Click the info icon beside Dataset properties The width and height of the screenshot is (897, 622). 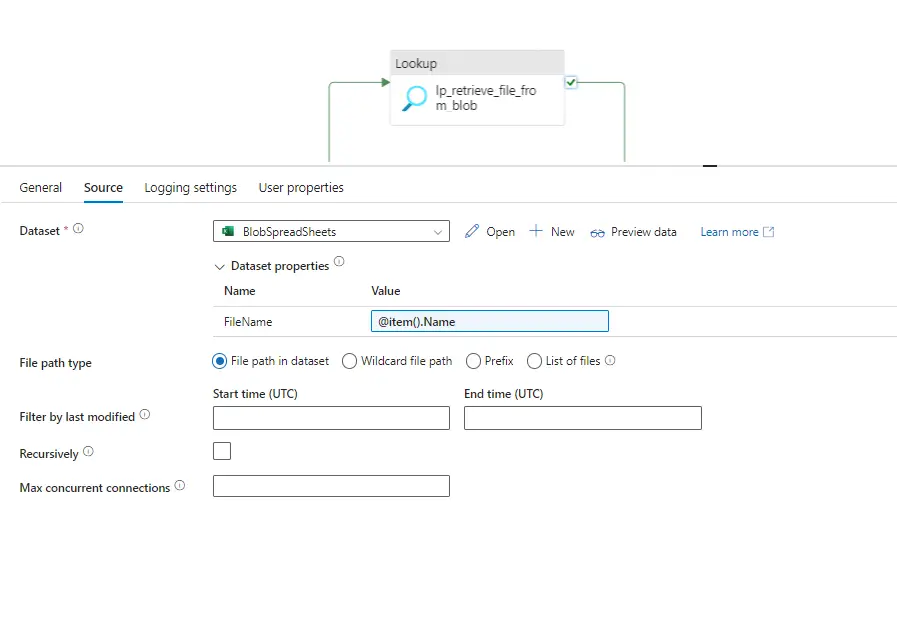(337, 262)
